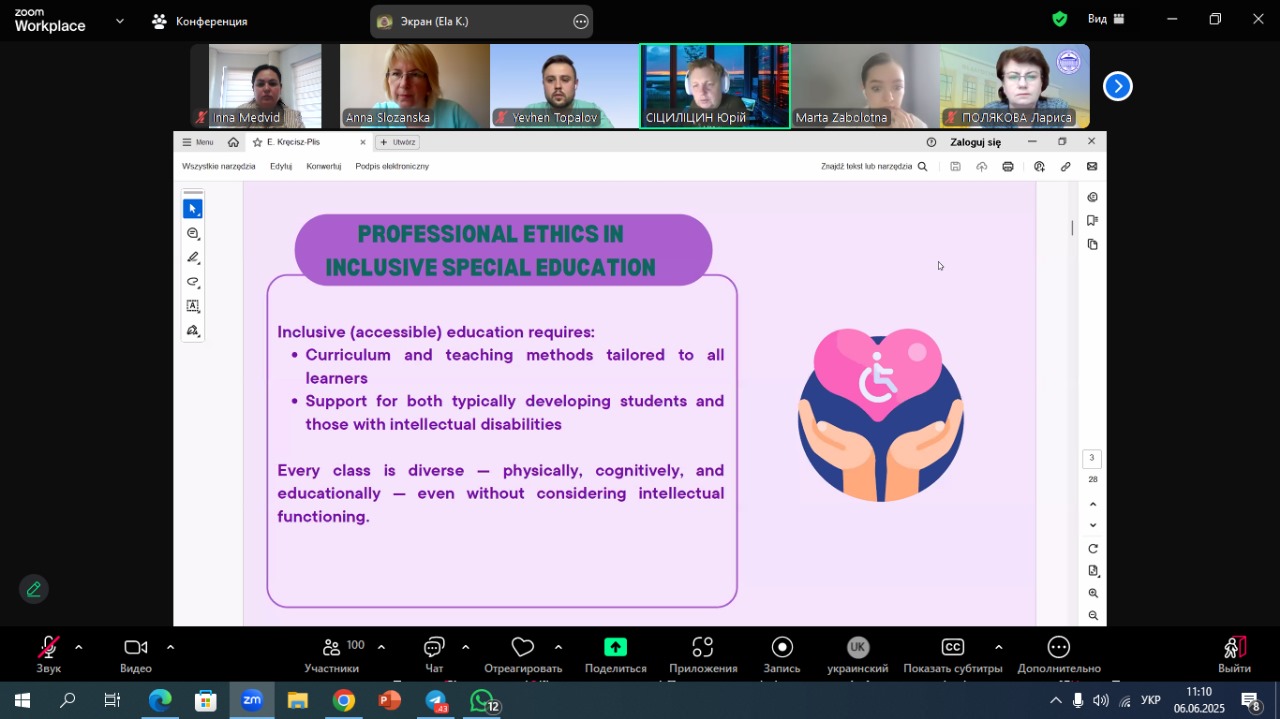Unmute the microphone audio button

point(48,648)
